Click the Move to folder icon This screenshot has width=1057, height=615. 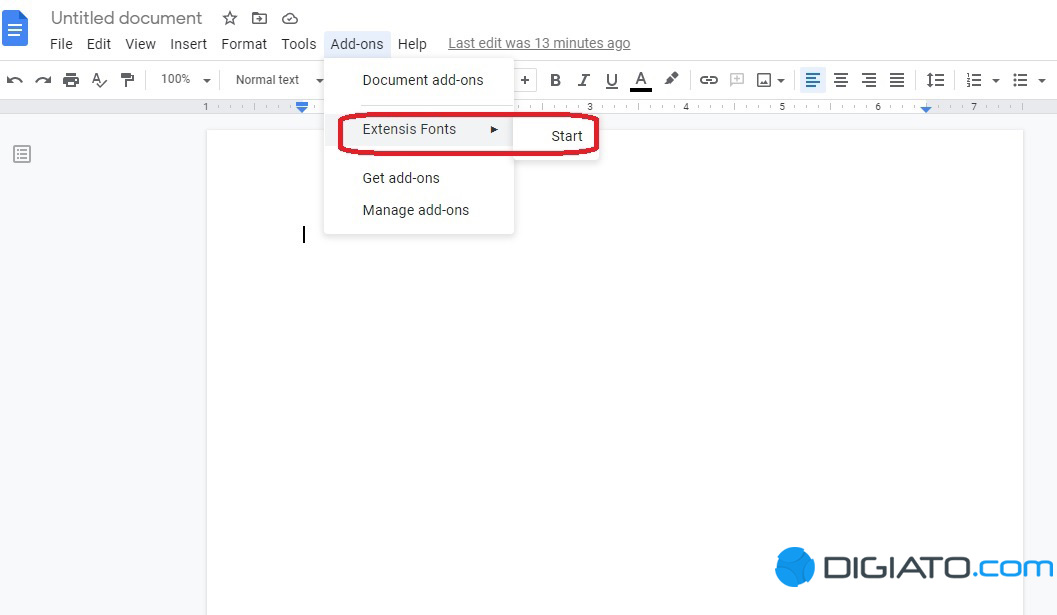tap(260, 18)
